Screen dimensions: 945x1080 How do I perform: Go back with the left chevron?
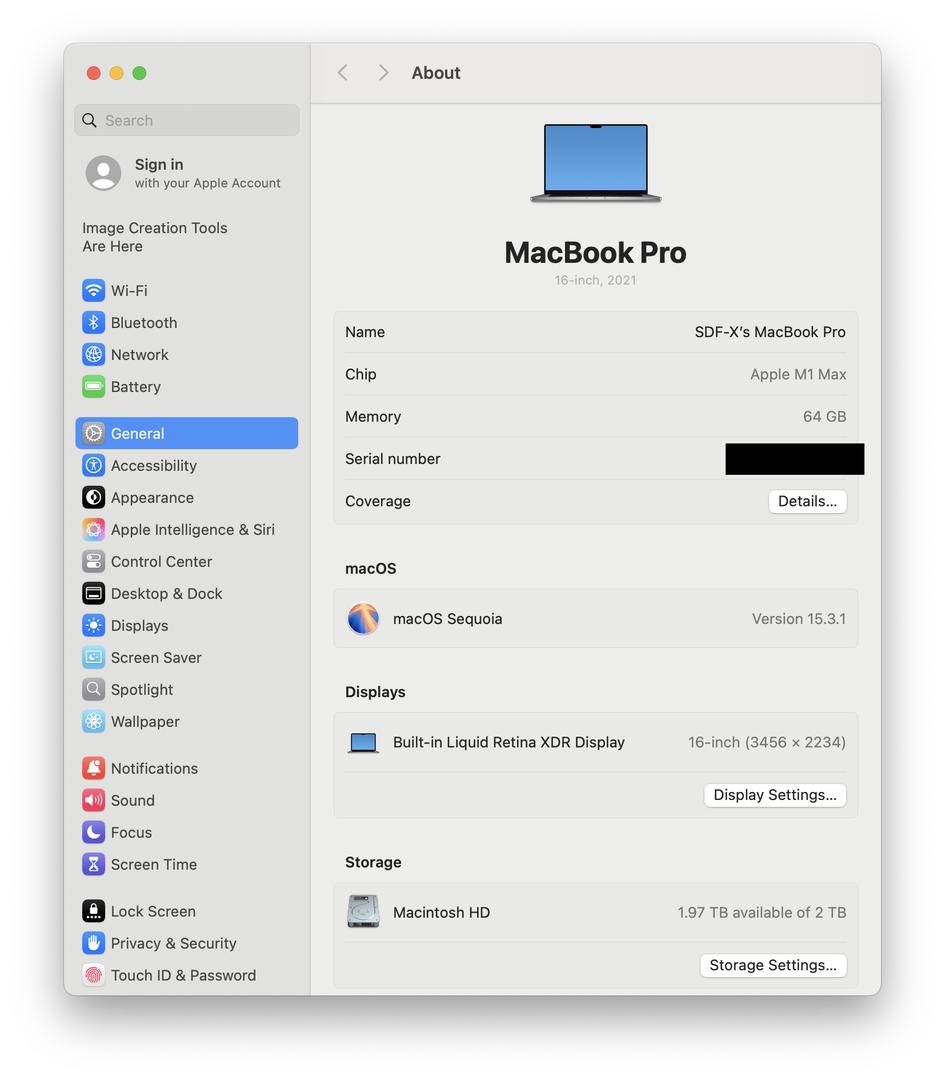342,73
